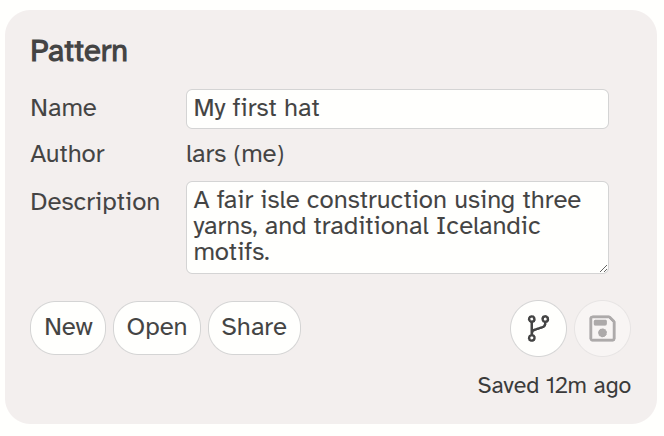Click the fork pattern branch icon

coord(538,328)
